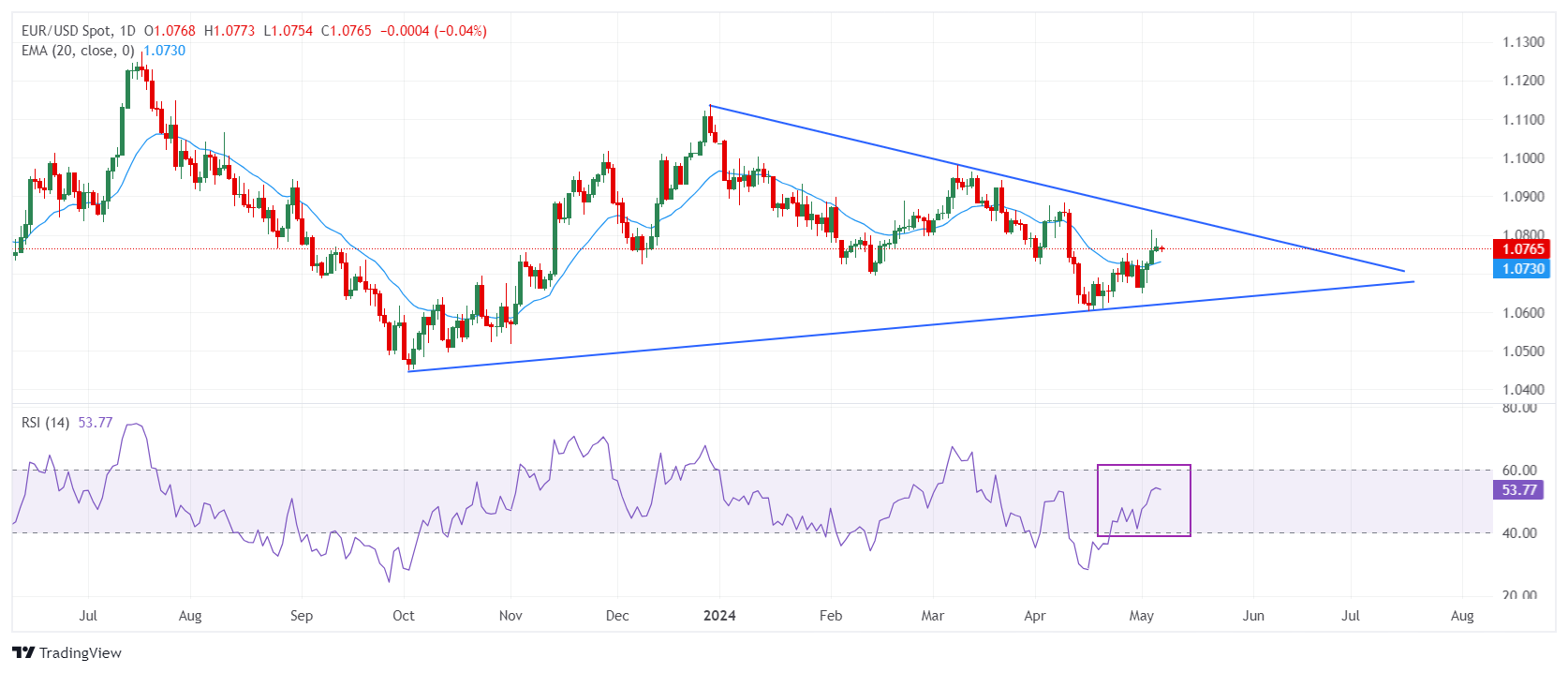Image resolution: width=1568 pixels, height=673 pixels.
Task: Click the TradingView logo icon
Action: click(23, 652)
